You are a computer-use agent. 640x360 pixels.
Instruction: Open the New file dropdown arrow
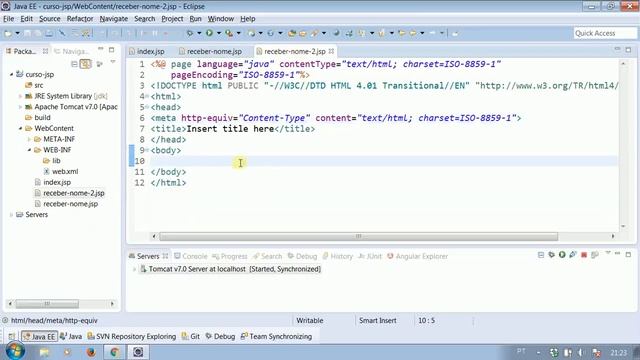[x=17, y=33]
